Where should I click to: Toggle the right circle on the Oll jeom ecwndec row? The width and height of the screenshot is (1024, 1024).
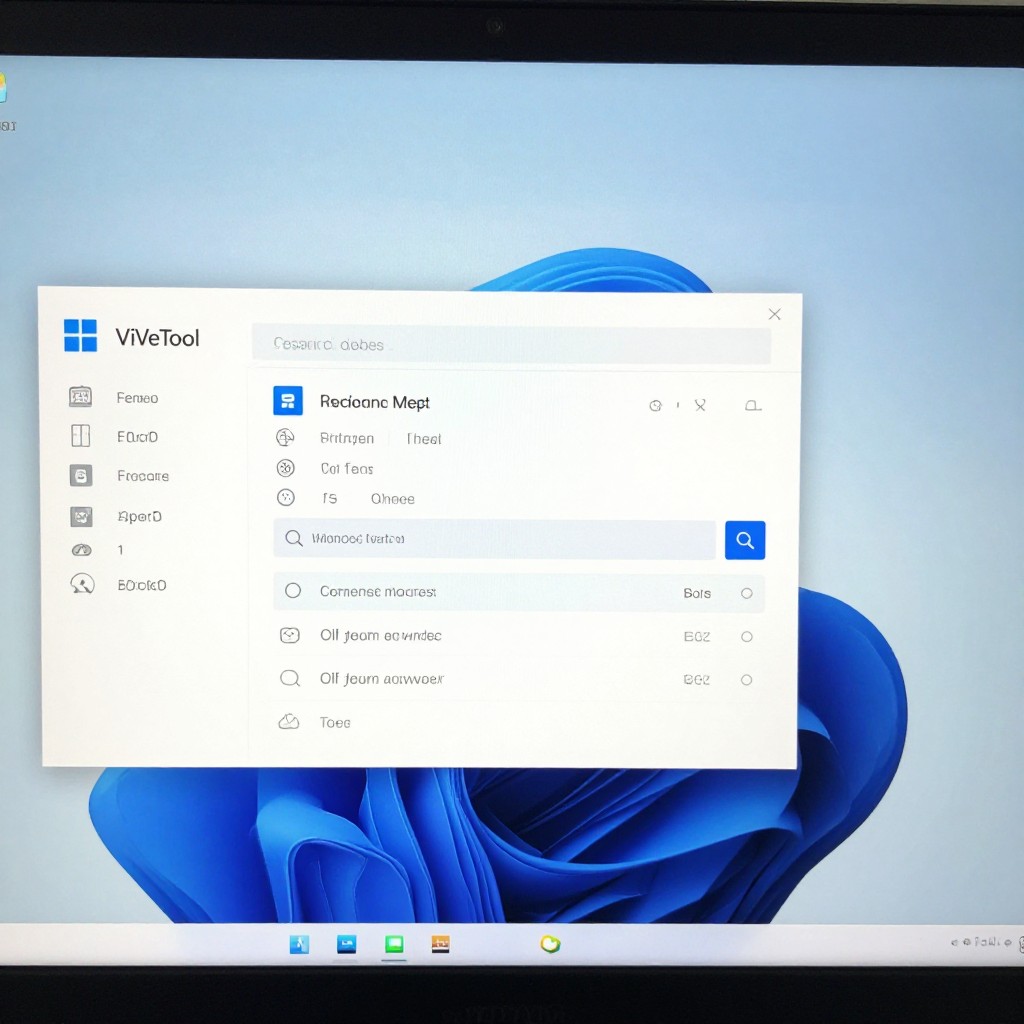click(x=746, y=637)
